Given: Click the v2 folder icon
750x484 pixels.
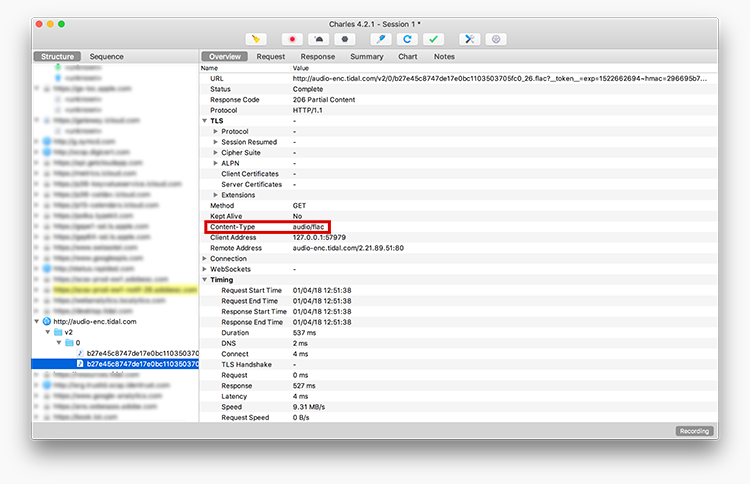Looking at the screenshot, I should click(58, 332).
